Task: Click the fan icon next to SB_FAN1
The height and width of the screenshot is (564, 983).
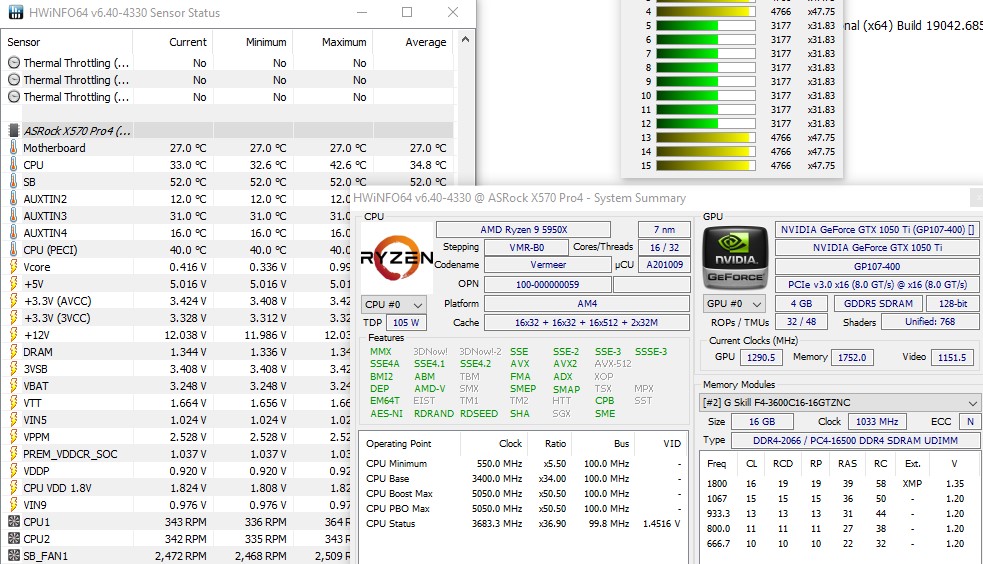Action: tap(13, 555)
